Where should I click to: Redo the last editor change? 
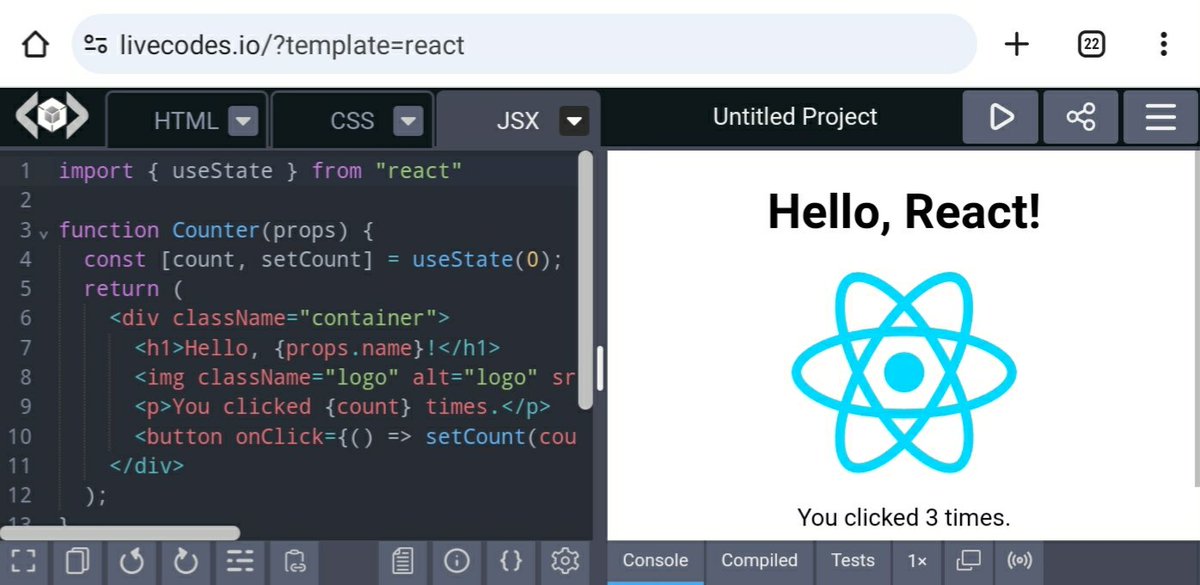click(x=186, y=561)
